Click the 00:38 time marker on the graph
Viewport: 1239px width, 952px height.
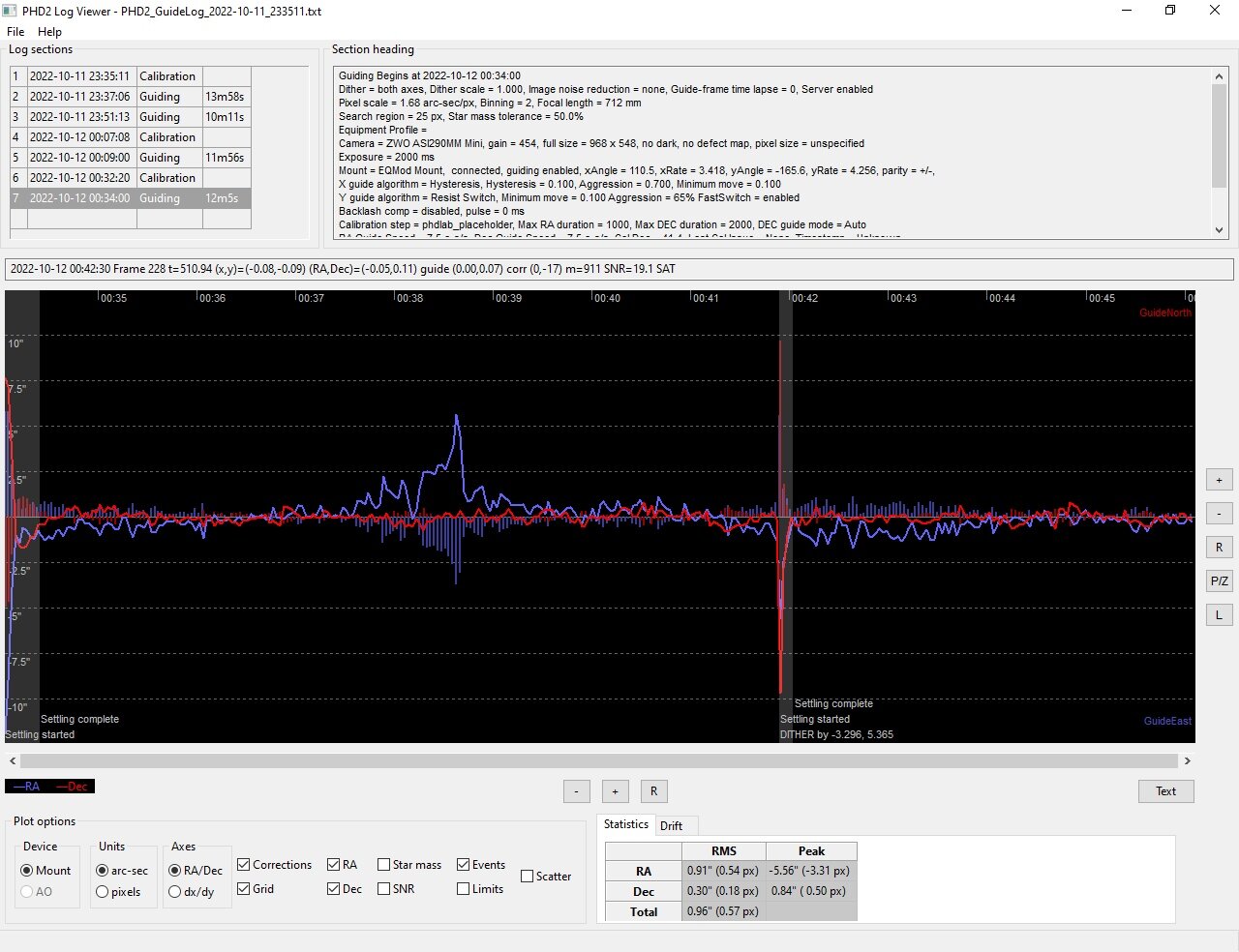[409, 298]
